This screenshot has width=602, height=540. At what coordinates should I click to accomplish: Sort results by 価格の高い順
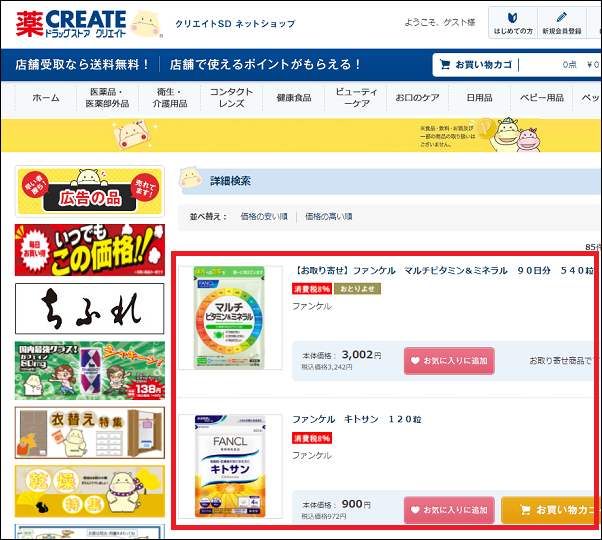pyautogui.click(x=329, y=216)
